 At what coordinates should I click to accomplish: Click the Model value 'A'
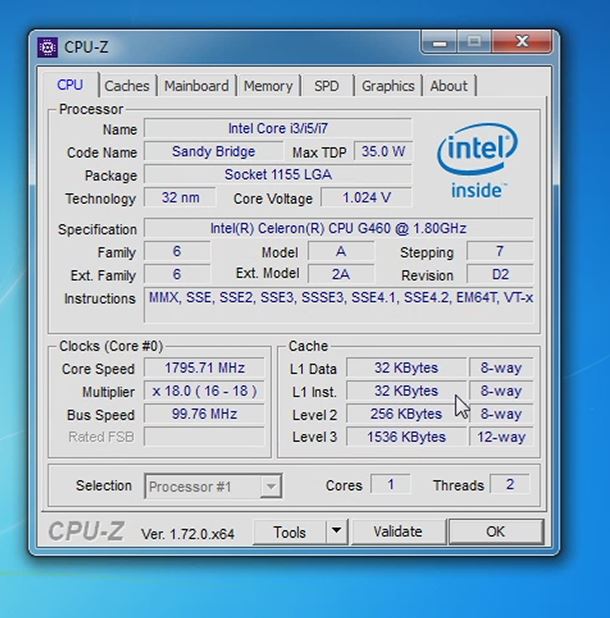point(341,251)
